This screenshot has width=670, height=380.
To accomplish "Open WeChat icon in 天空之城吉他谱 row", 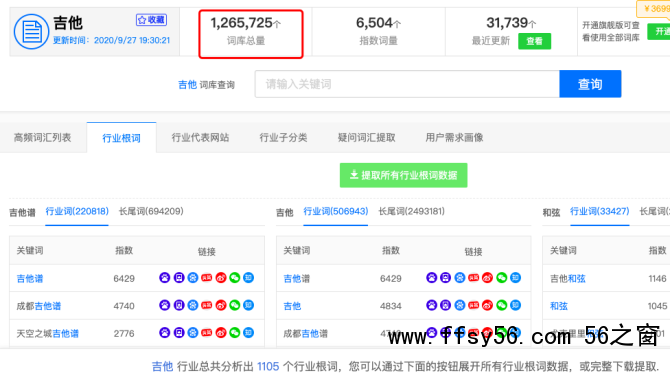I will click(235, 333).
